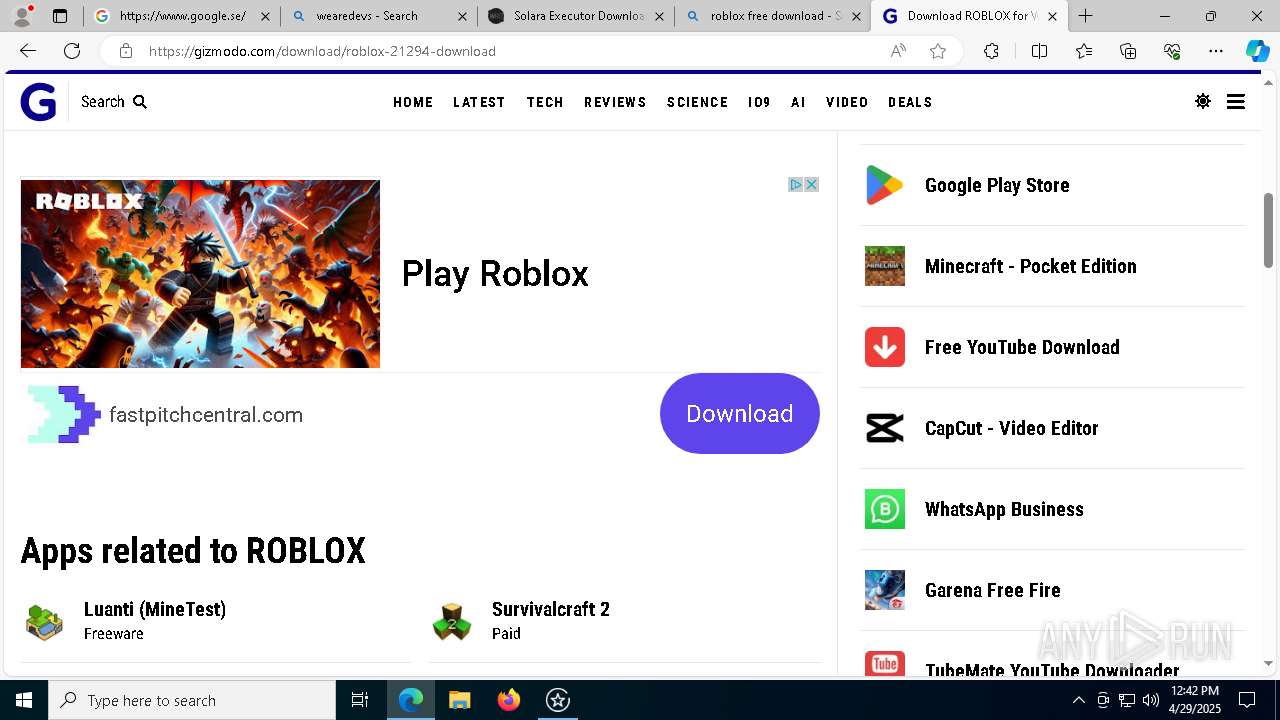1280x720 pixels.
Task: Open Browser essentials heart icon
Action: tap(1172, 51)
